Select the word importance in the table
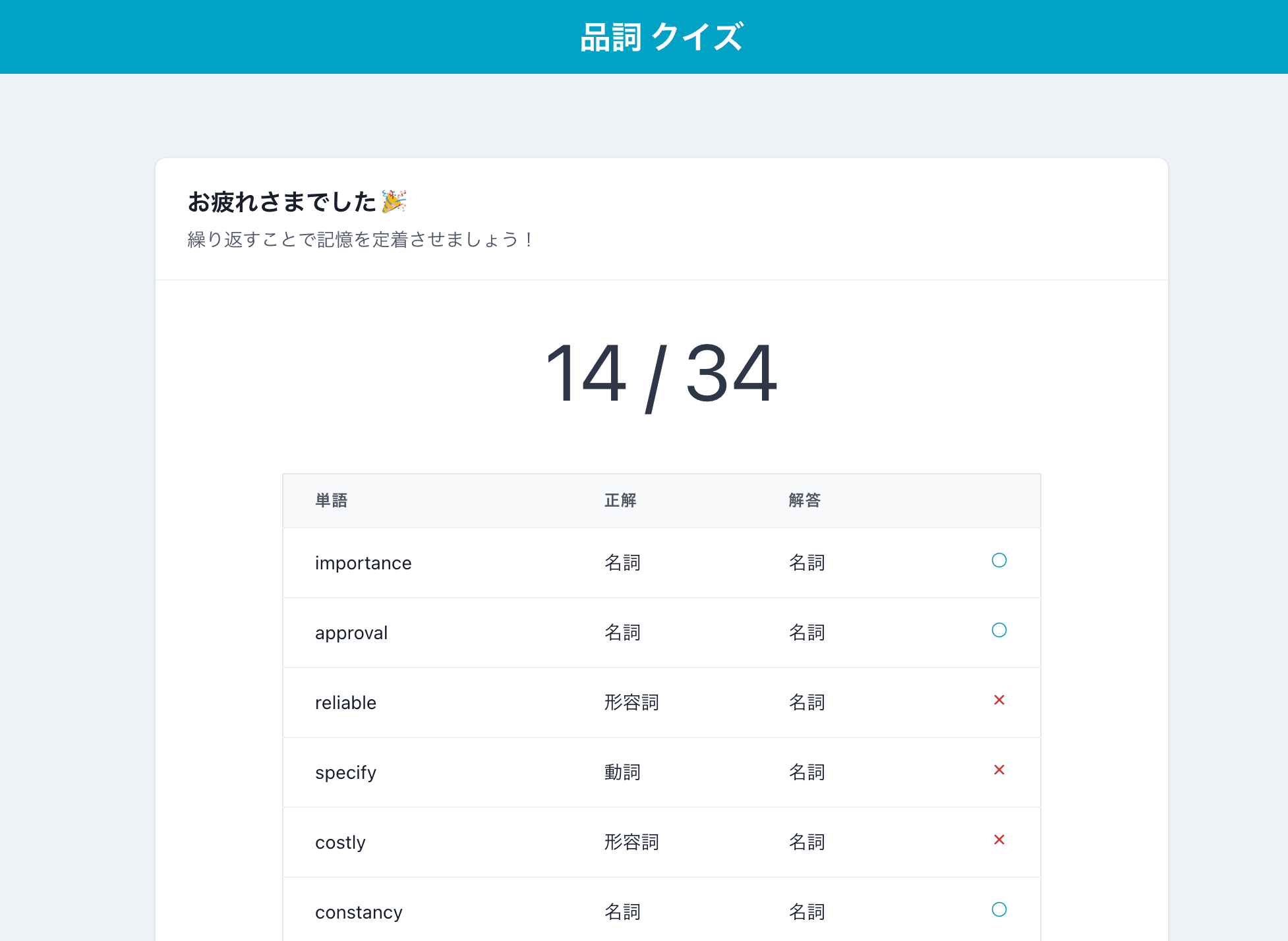Image resolution: width=1288 pixels, height=941 pixels. click(x=363, y=563)
